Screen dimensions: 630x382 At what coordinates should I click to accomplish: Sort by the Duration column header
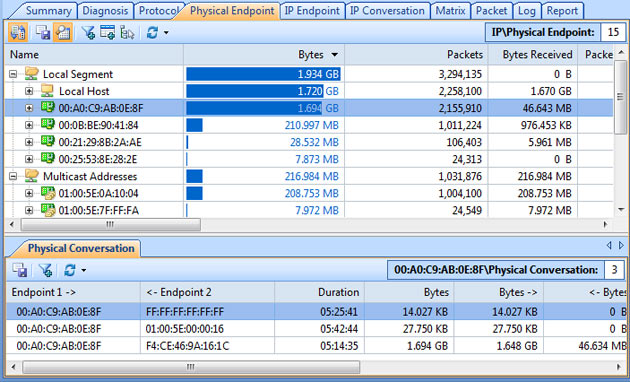pos(319,292)
